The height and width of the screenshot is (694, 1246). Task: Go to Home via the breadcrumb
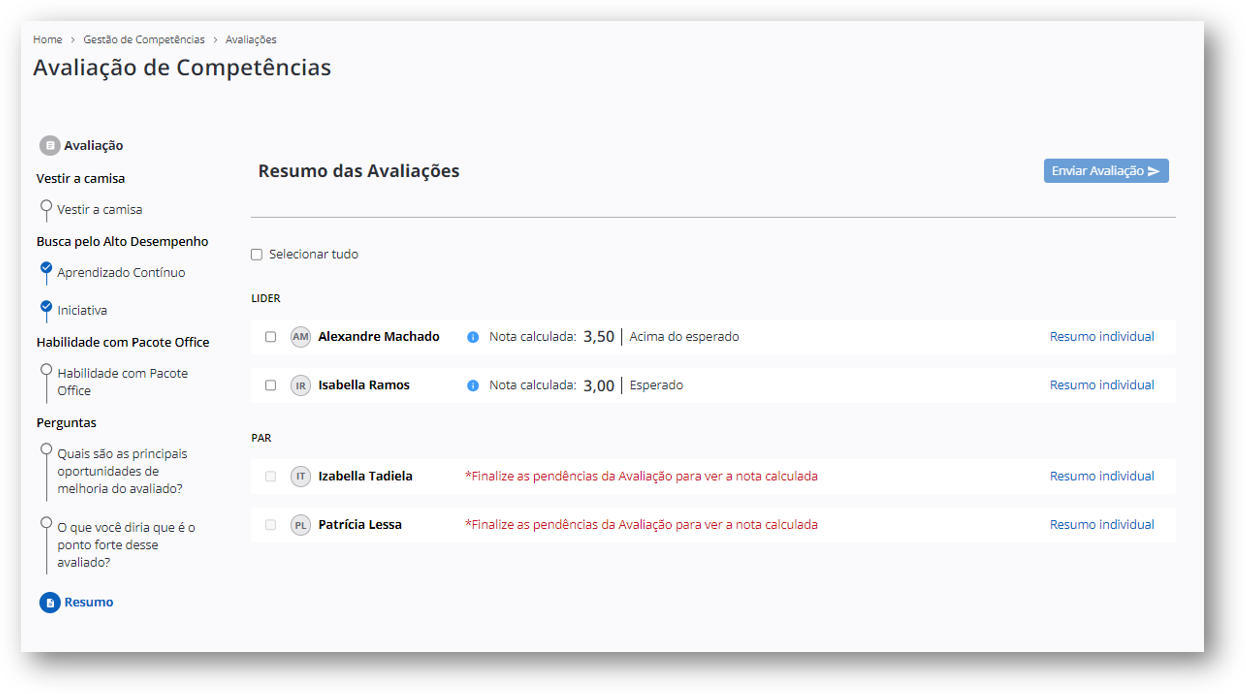coord(47,40)
